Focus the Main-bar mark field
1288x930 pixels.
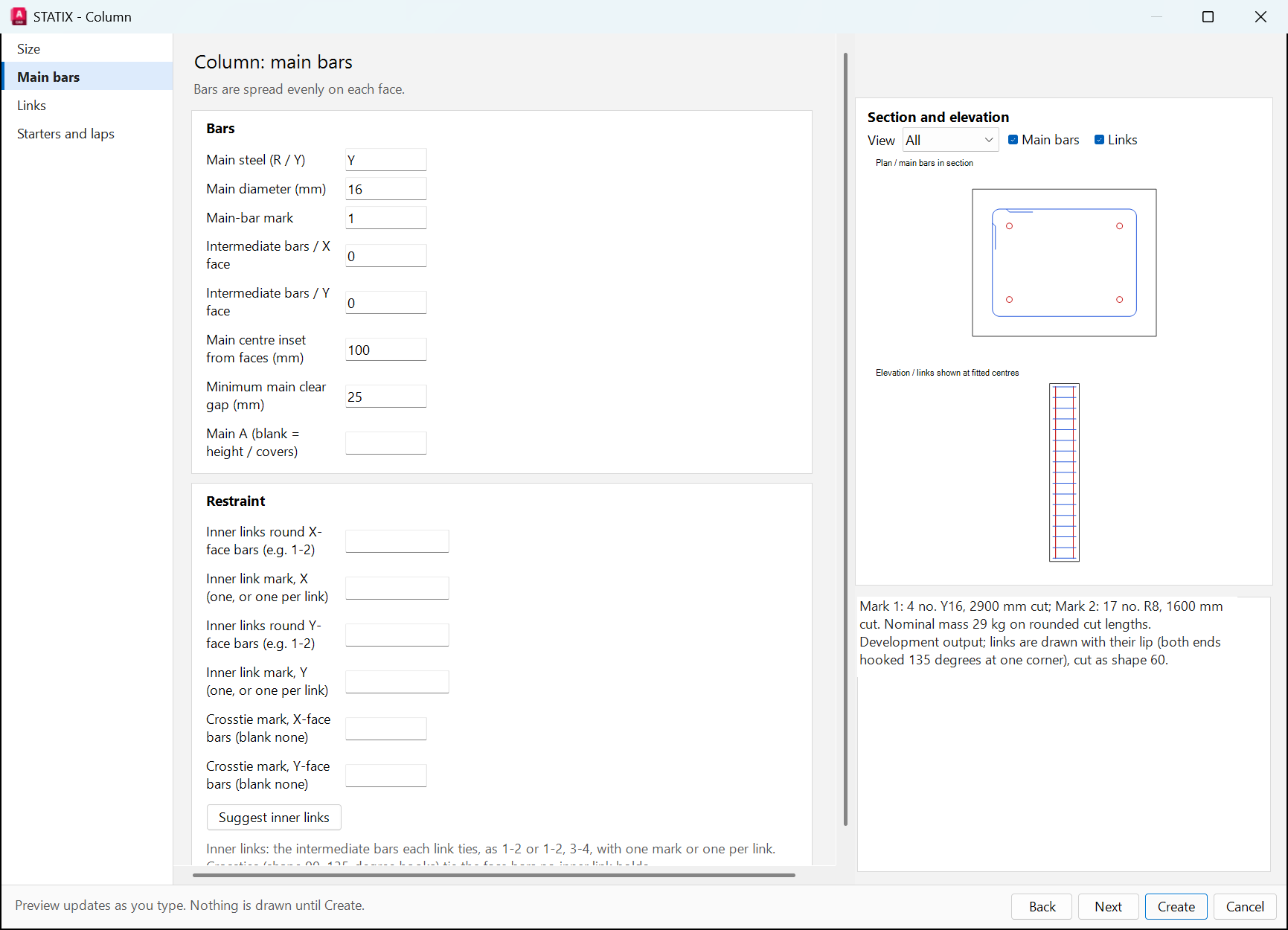385,218
